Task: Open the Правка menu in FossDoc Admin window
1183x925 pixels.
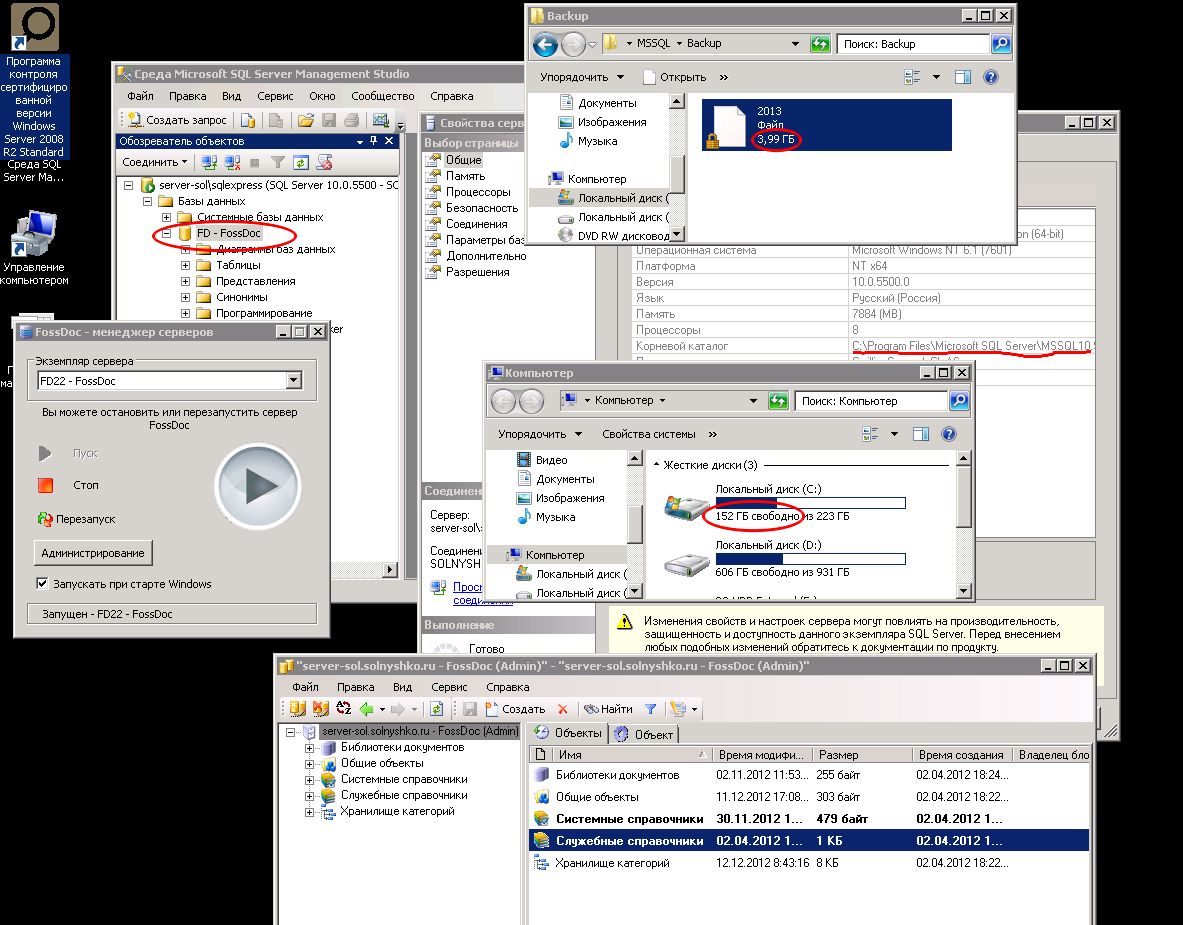Action: tap(355, 687)
